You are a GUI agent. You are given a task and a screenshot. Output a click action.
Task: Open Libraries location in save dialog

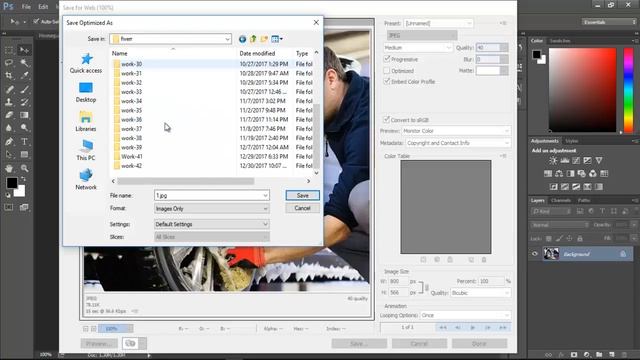pos(86,121)
